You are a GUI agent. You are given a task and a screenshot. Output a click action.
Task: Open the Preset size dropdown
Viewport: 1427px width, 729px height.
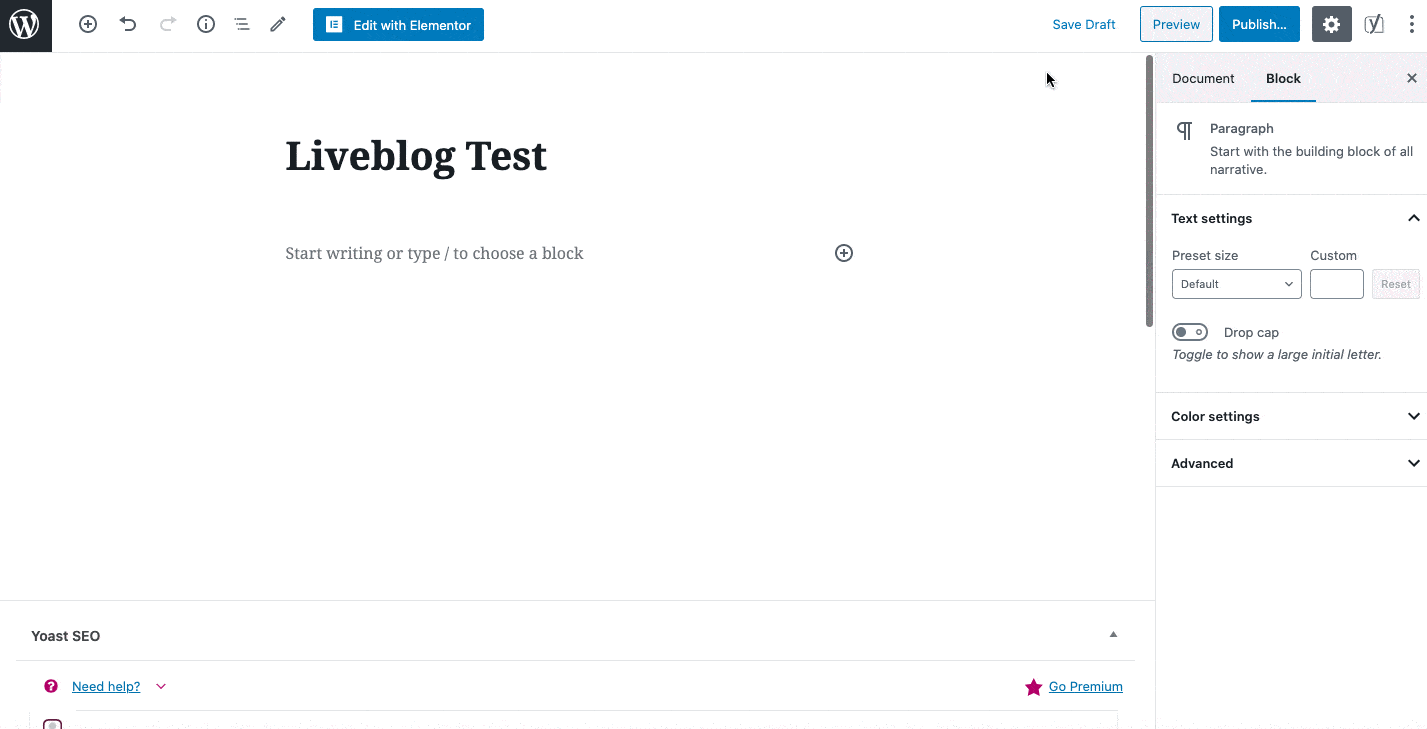pos(1236,284)
